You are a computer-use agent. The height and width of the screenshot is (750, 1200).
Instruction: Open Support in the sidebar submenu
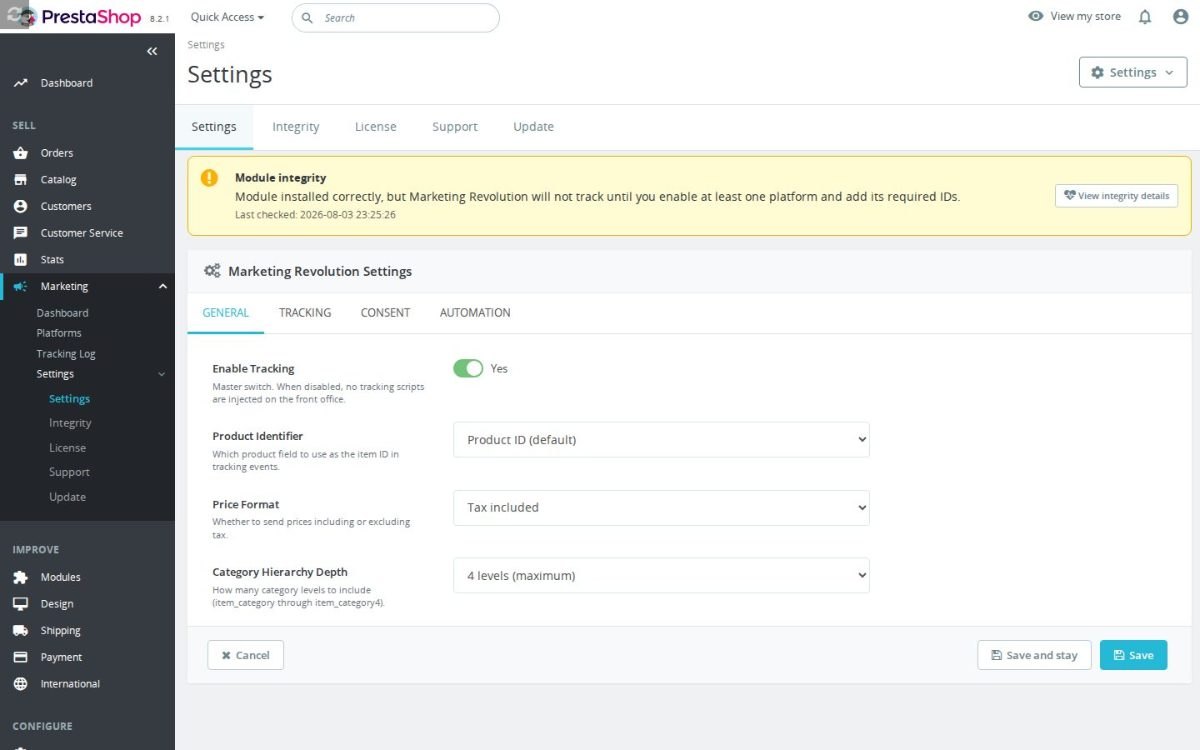coord(69,472)
